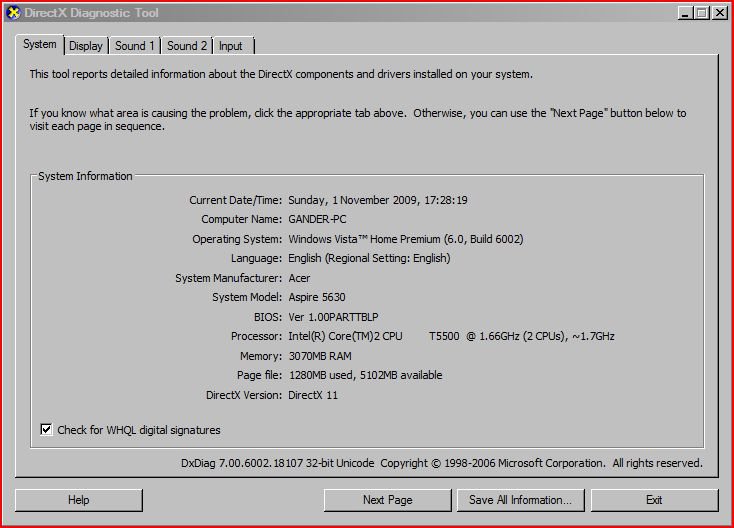Click Save All Information button
Image resolution: width=734 pixels, height=528 pixels.
(521, 500)
